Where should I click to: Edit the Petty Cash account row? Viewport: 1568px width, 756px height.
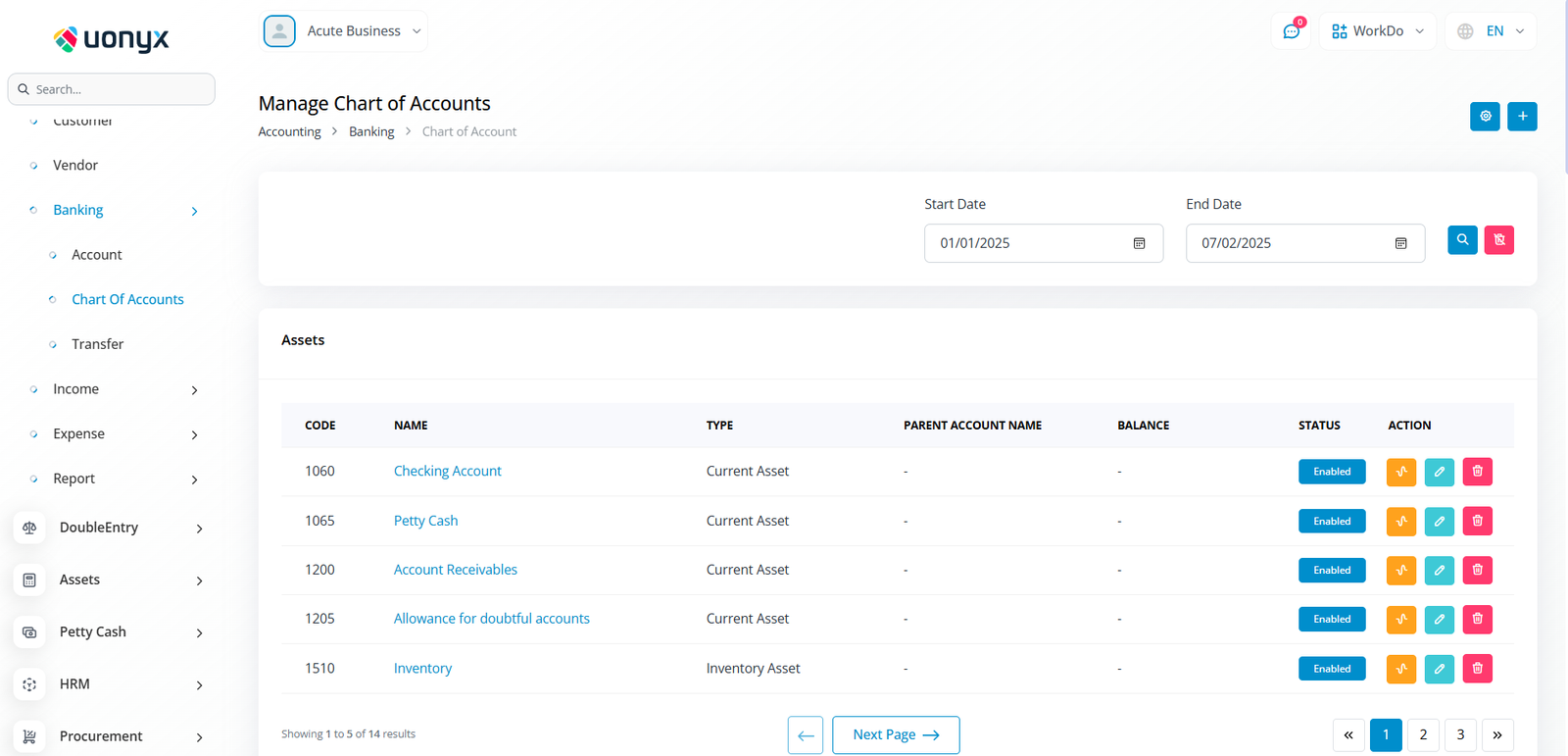pos(1439,522)
